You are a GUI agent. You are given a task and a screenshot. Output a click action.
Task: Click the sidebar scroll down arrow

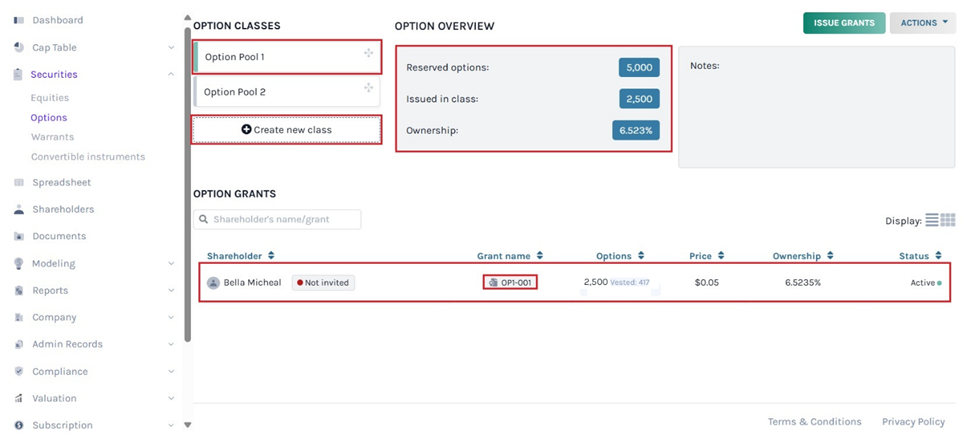coord(188,426)
